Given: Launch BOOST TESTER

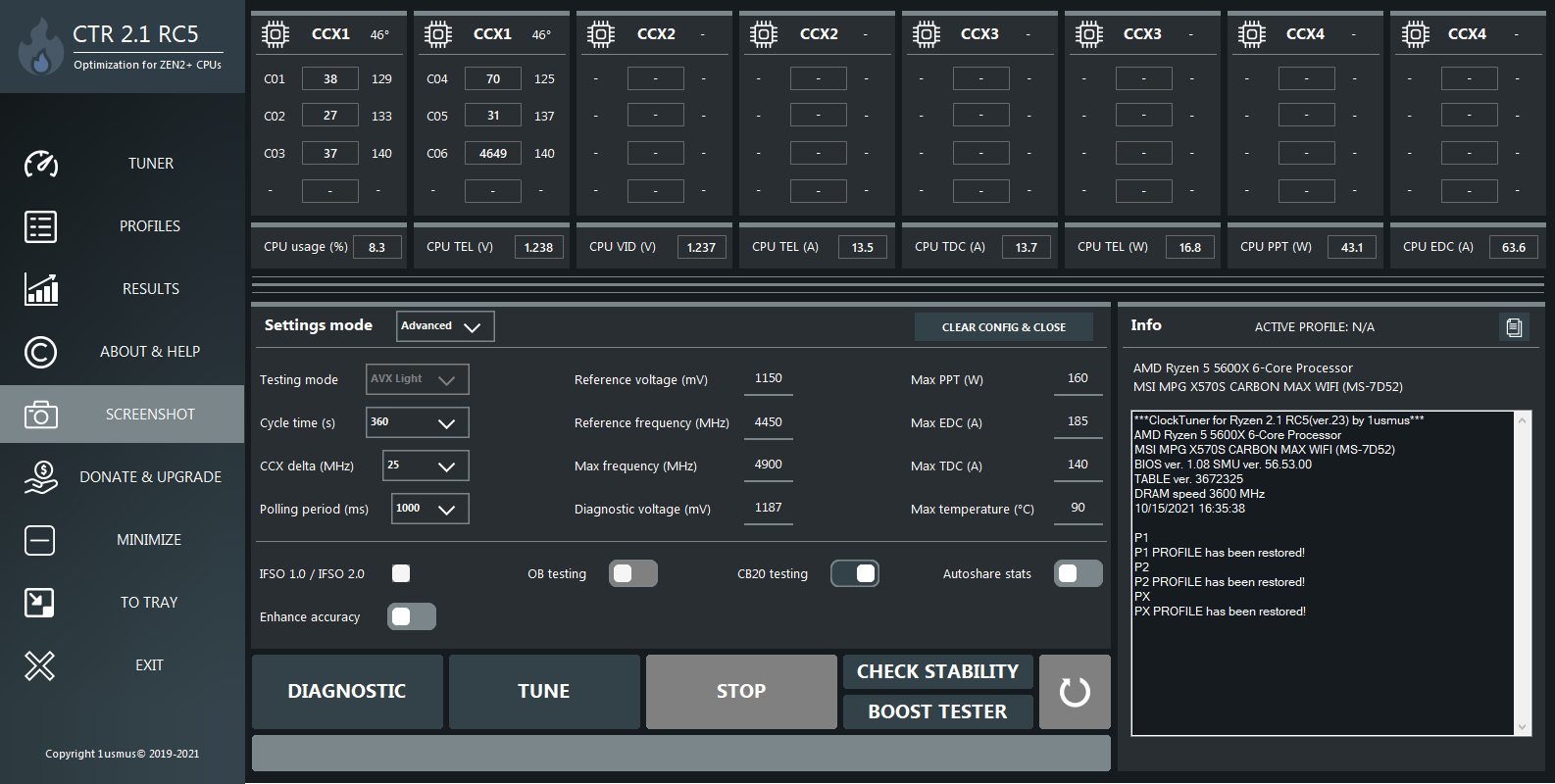Looking at the screenshot, I should coord(938,711).
